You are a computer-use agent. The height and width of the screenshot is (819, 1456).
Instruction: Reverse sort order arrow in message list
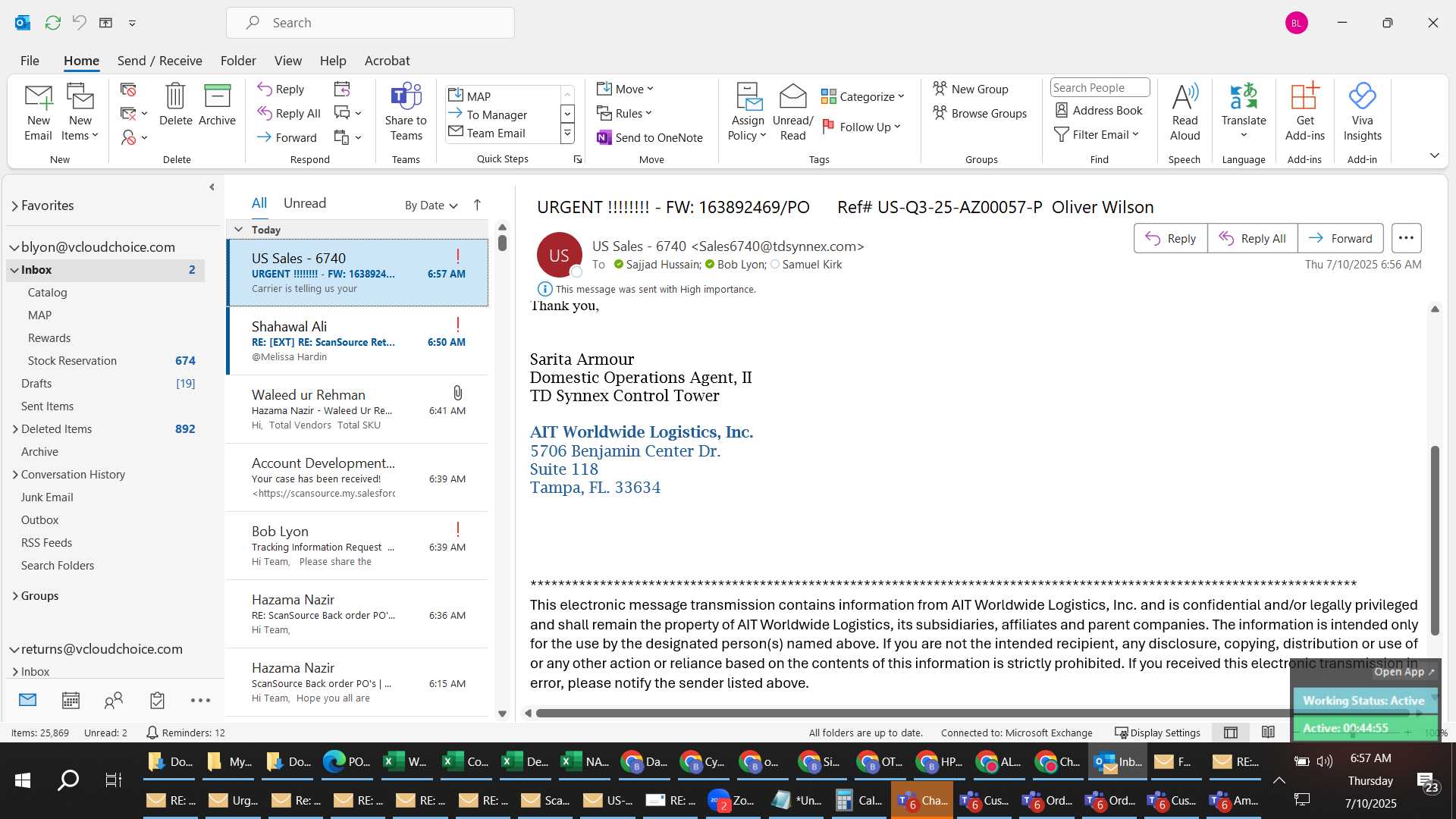[477, 205]
